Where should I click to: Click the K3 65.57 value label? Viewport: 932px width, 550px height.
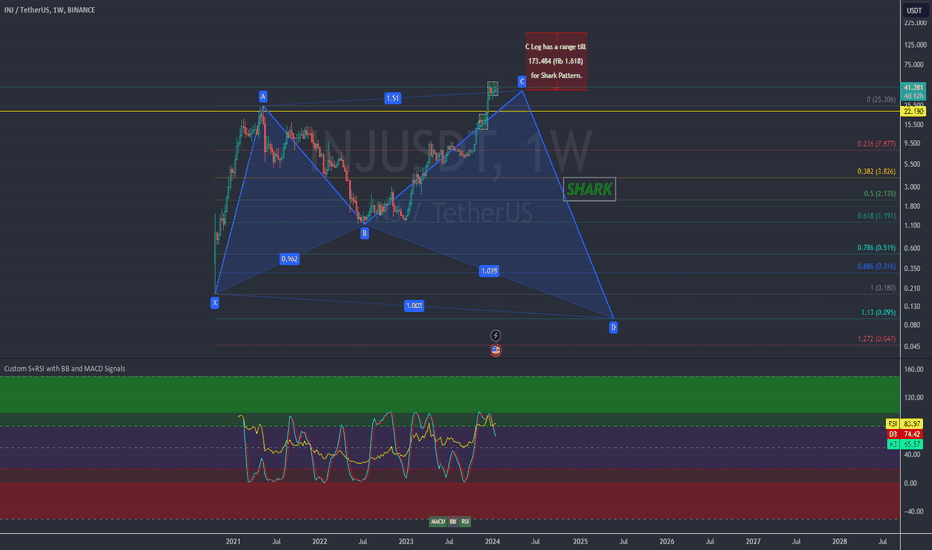pos(905,444)
